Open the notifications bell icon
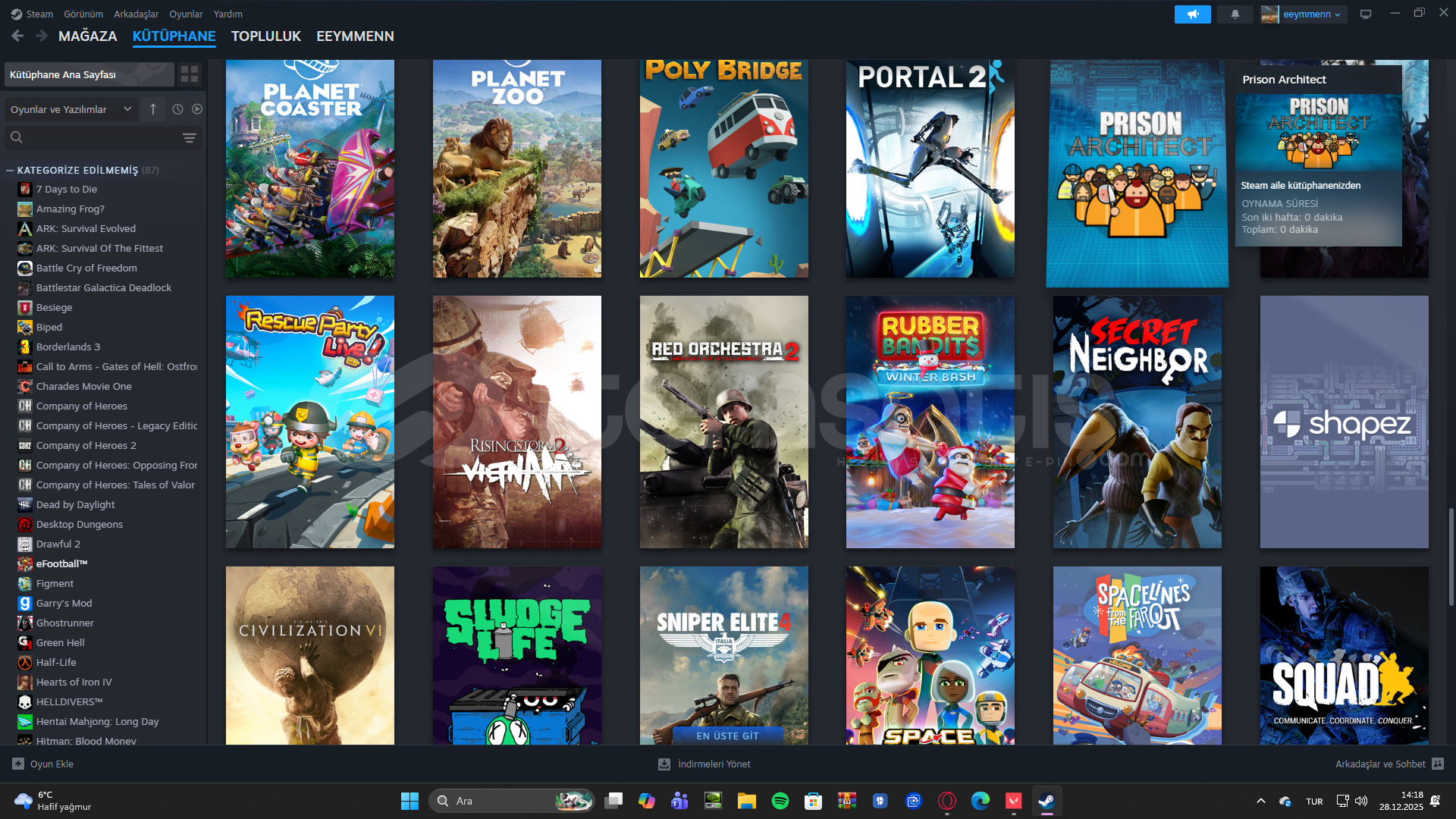The image size is (1456, 819). pos(1235,14)
